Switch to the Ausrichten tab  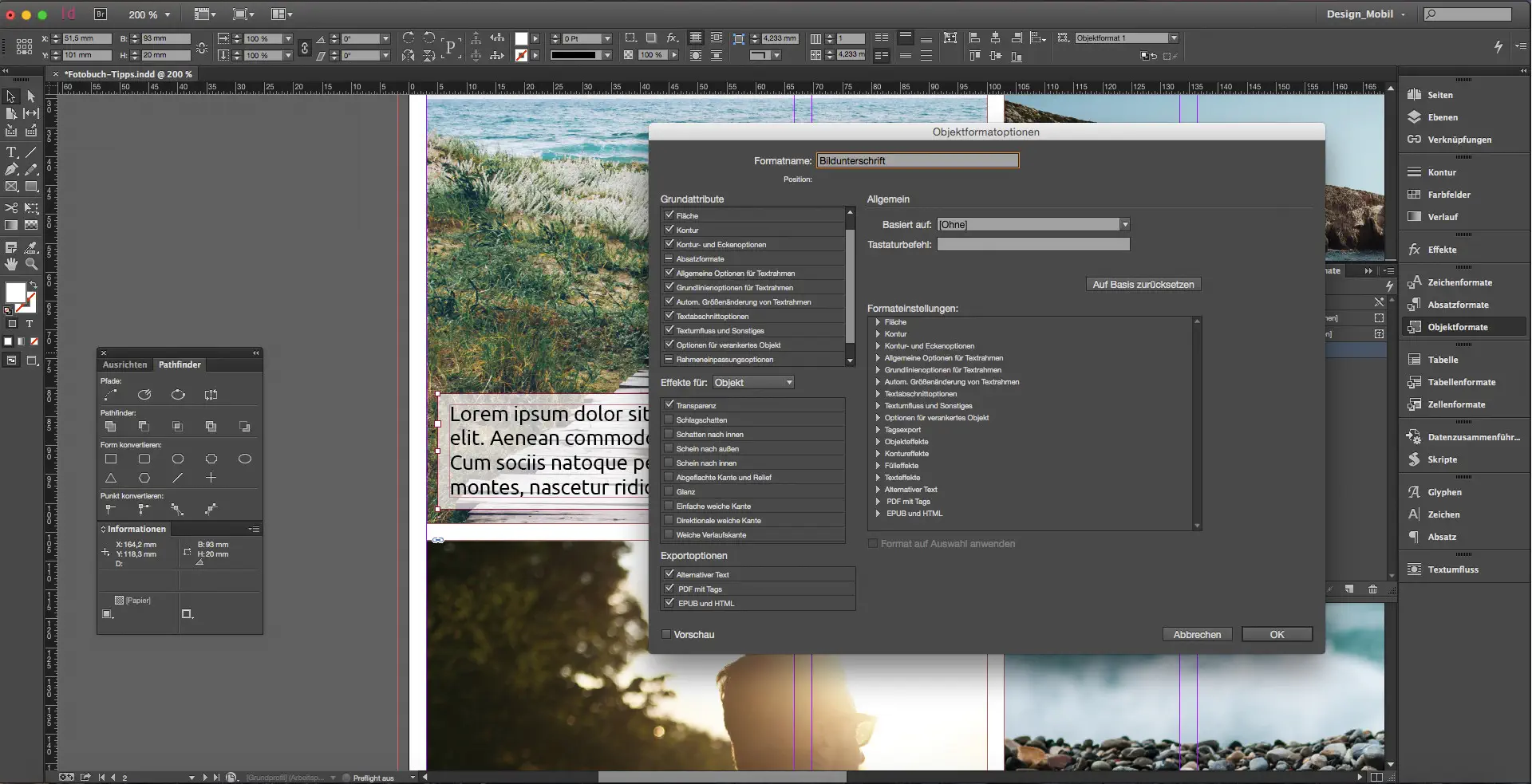click(124, 364)
